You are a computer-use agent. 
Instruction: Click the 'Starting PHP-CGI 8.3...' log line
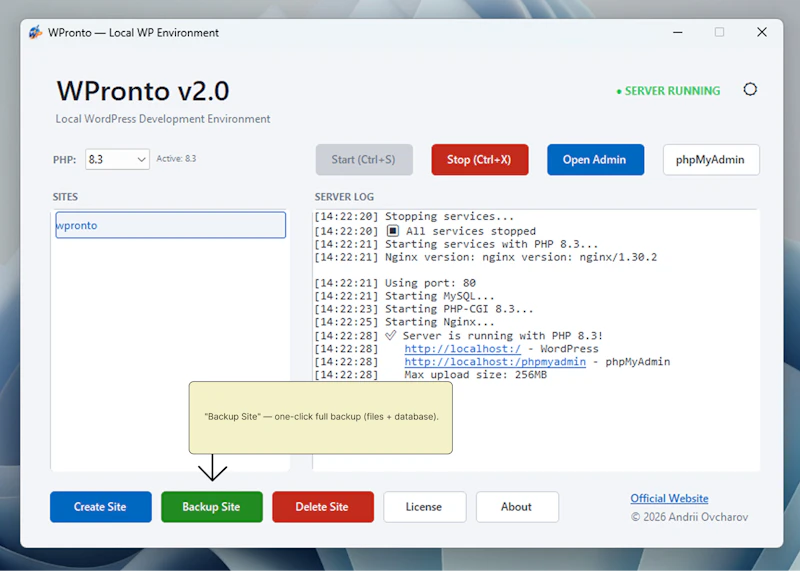click(423, 309)
